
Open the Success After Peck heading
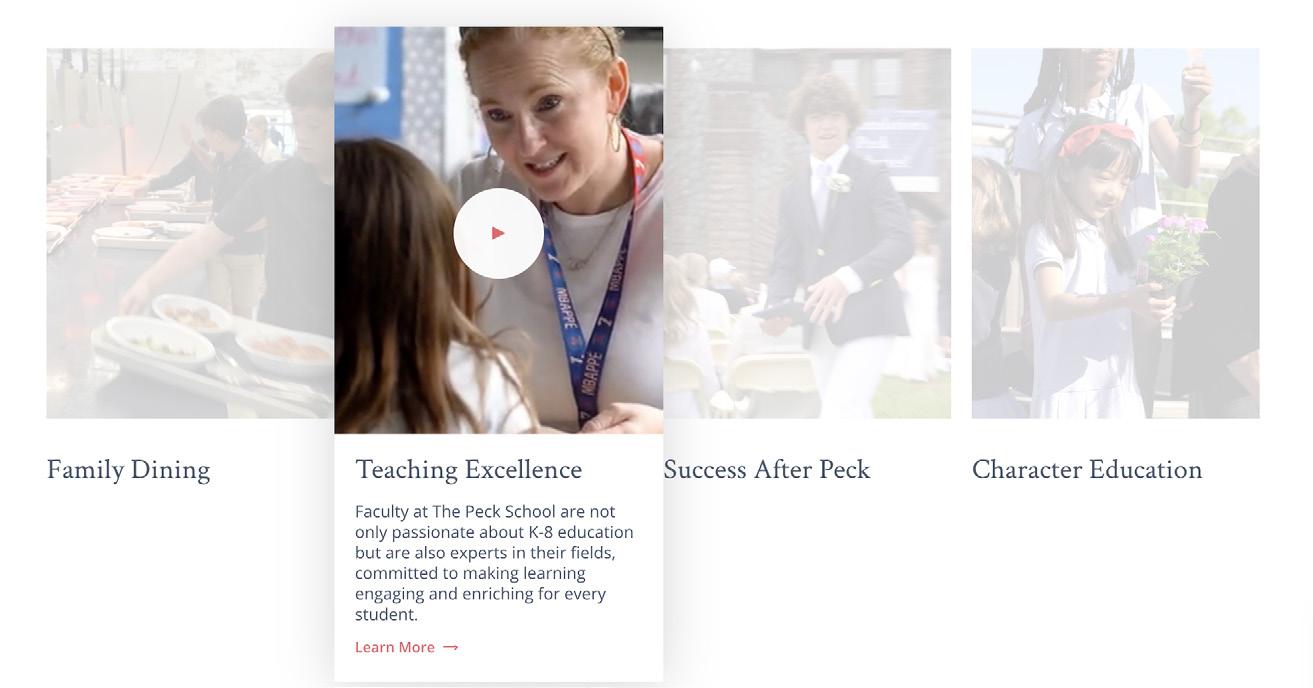pyautogui.click(x=767, y=470)
